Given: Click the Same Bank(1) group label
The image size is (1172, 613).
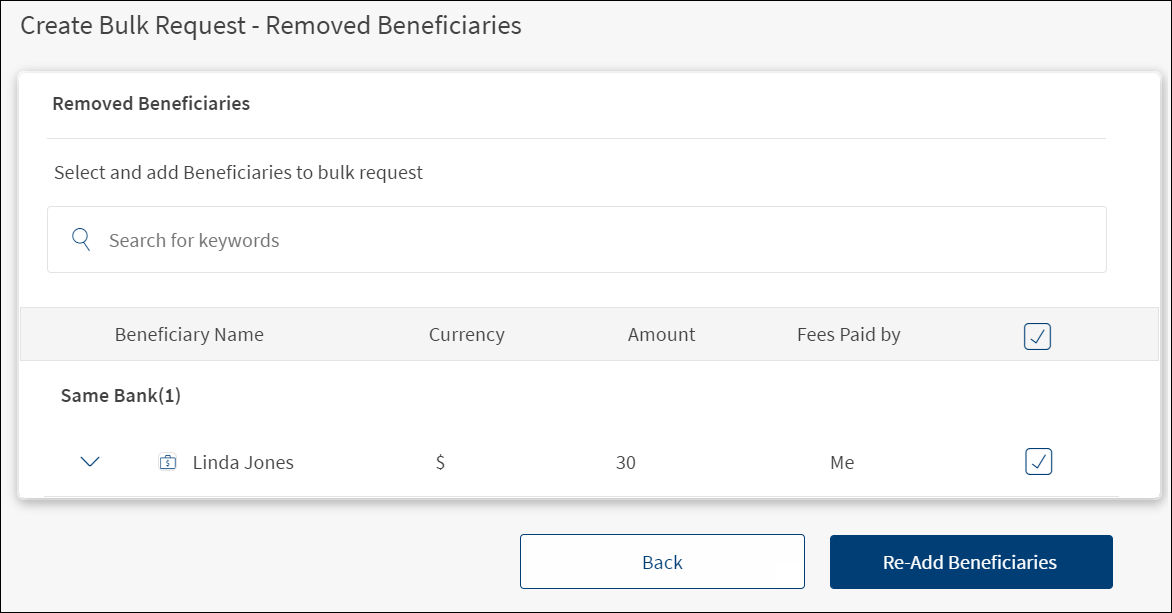Looking at the screenshot, I should [x=121, y=396].
